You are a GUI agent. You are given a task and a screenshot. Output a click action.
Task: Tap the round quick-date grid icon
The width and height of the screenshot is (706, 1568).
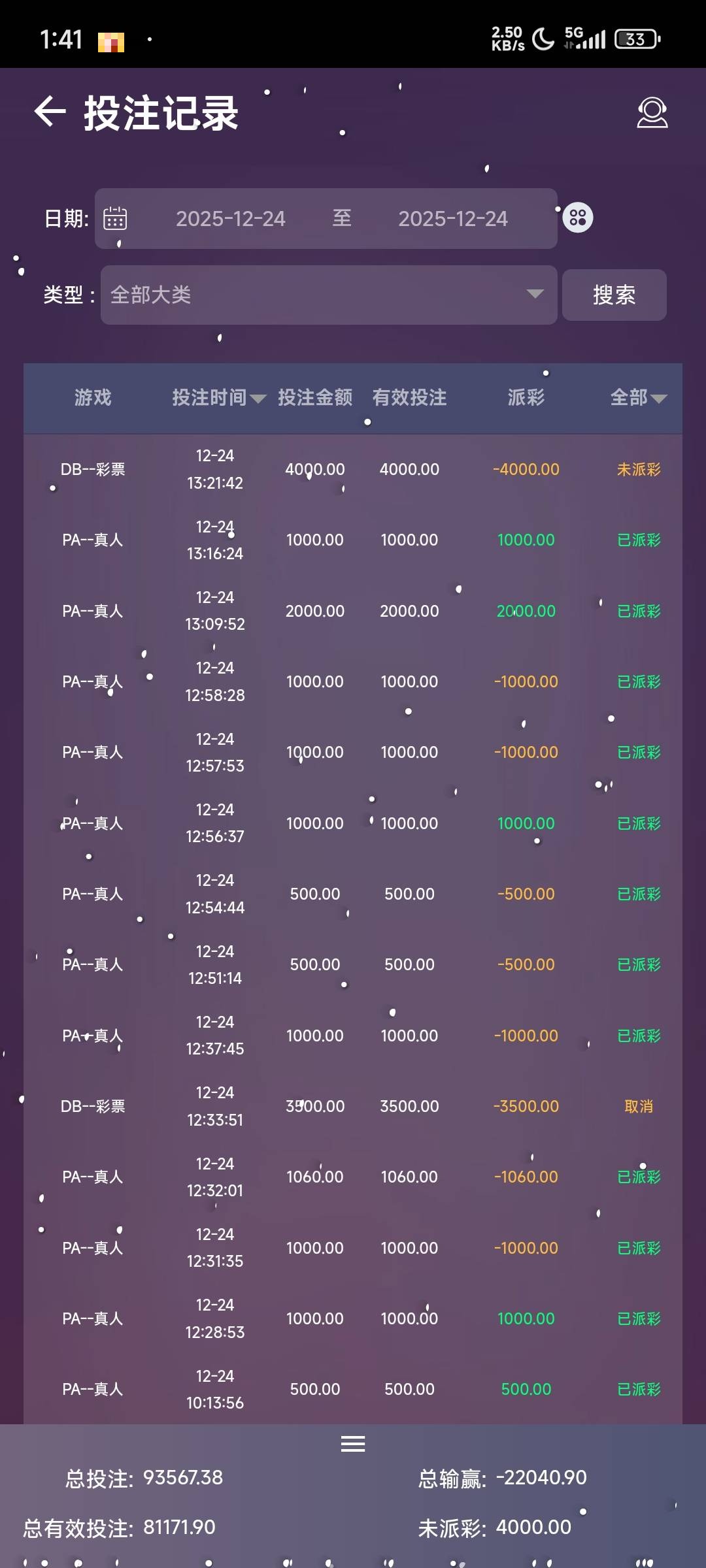click(x=578, y=218)
